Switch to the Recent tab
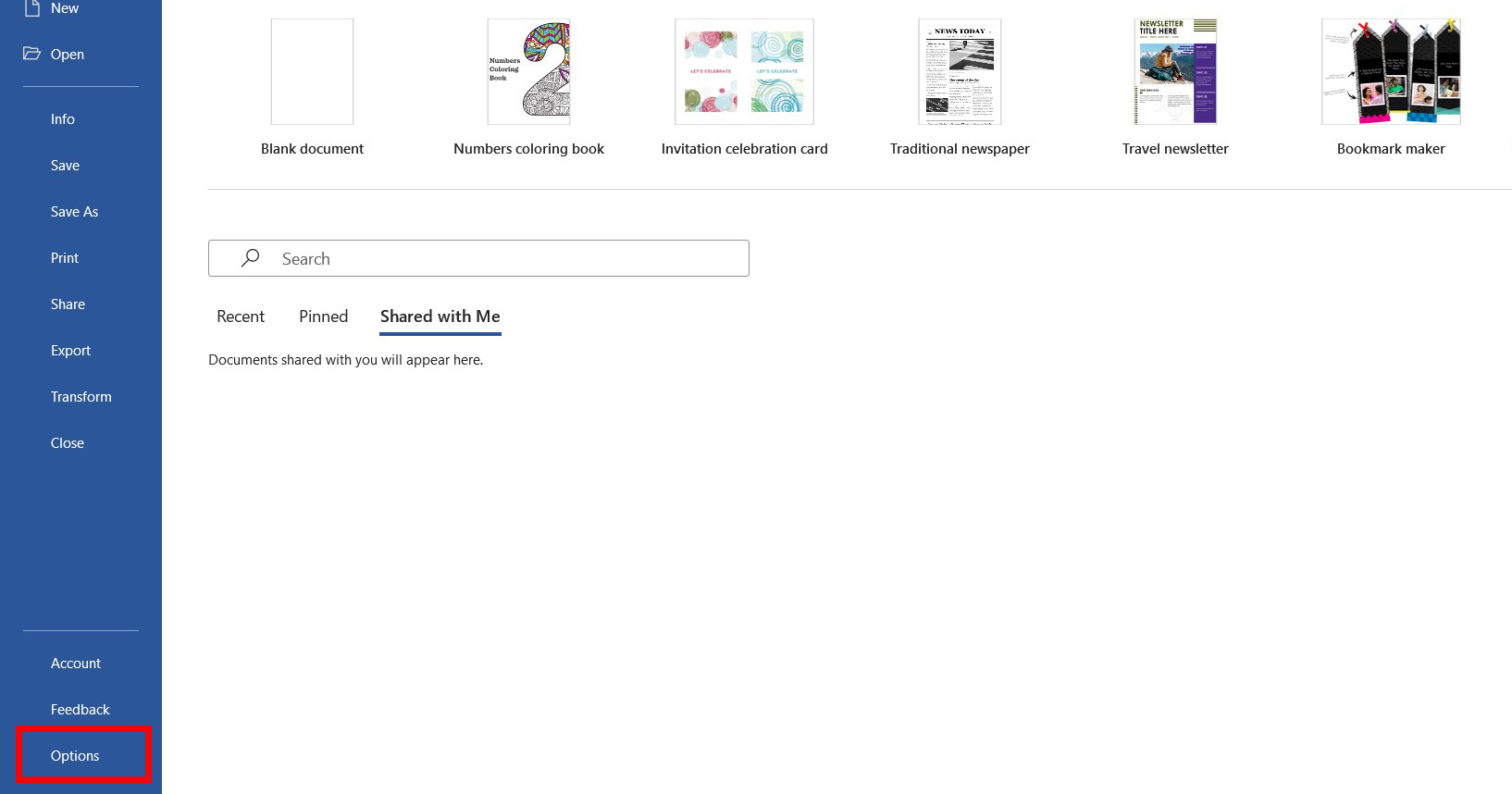The height and width of the screenshot is (794, 1512). [241, 316]
